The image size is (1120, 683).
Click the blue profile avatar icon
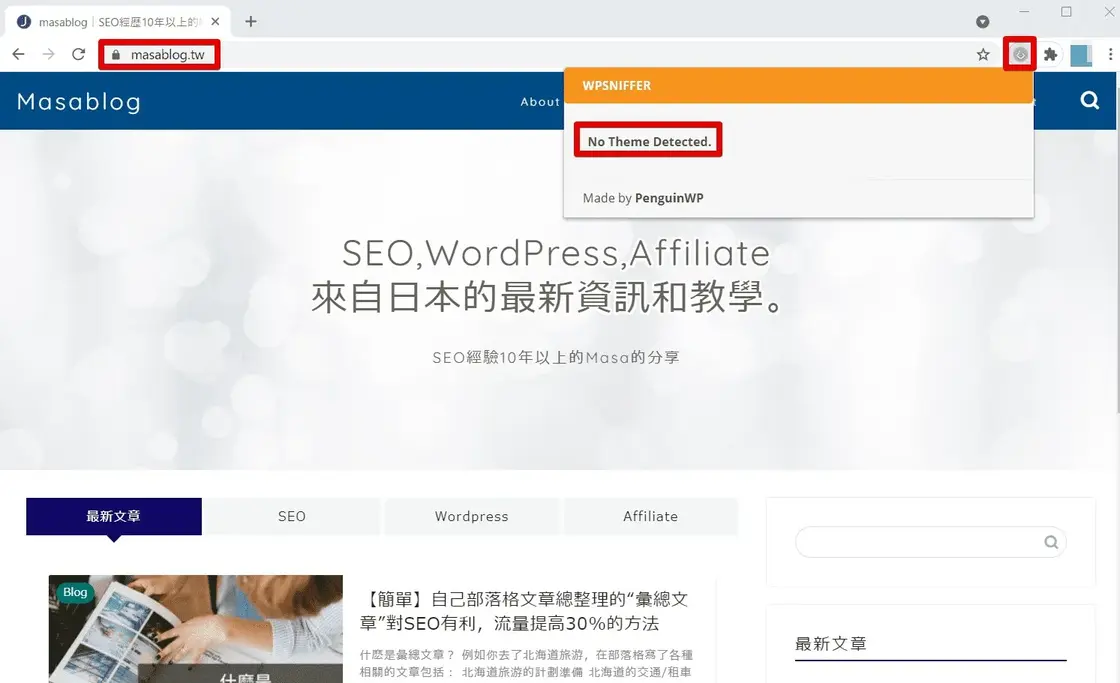tap(1081, 55)
